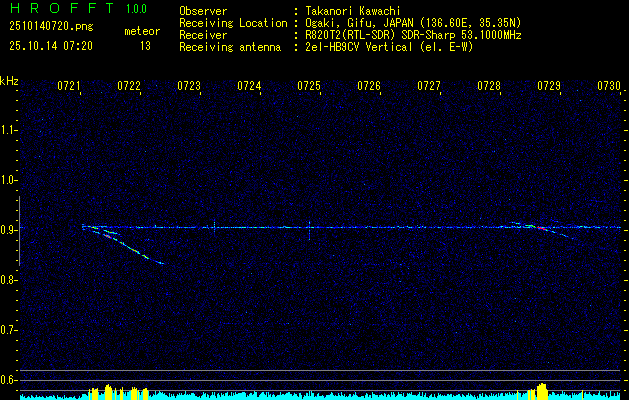The height and width of the screenshot is (400, 629).
Task: Click the 1.1 kHz axis label
Action: point(7,130)
